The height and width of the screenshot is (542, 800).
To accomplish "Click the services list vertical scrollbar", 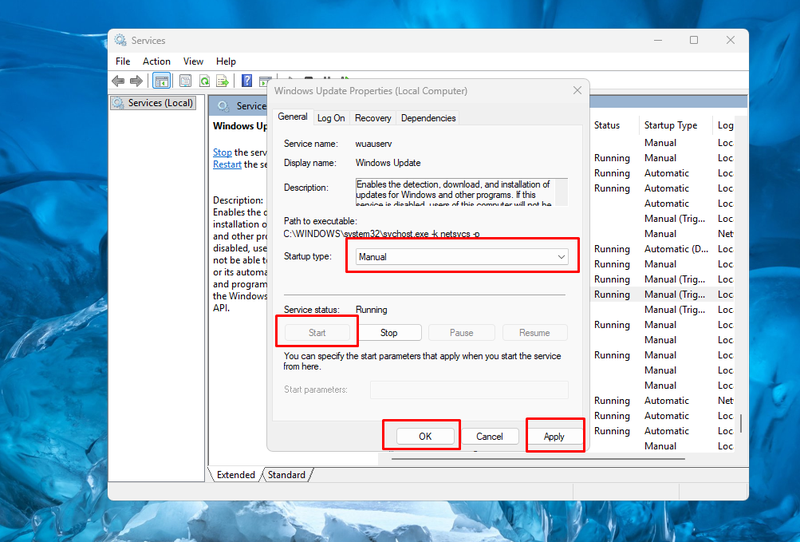I will (x=740, y=423).
